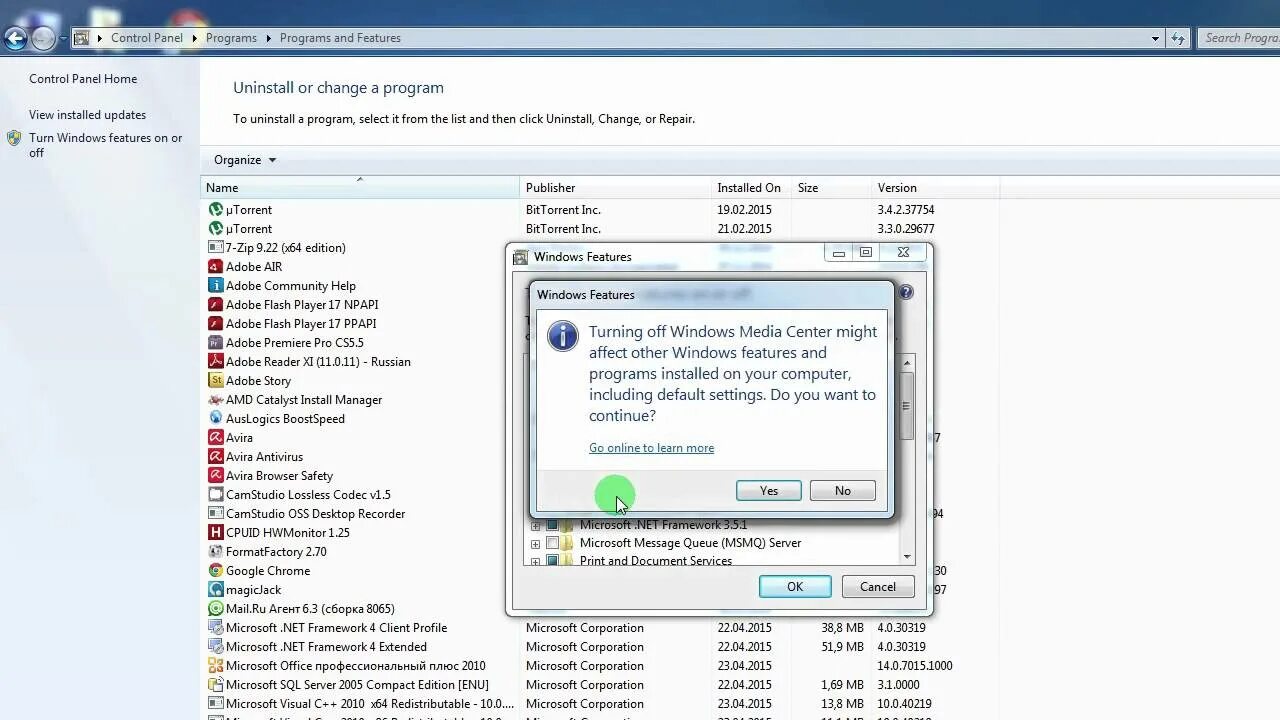Go to Control Panel in the breadcrumb
Screen dimensions: 1280x720
point(147,38)
